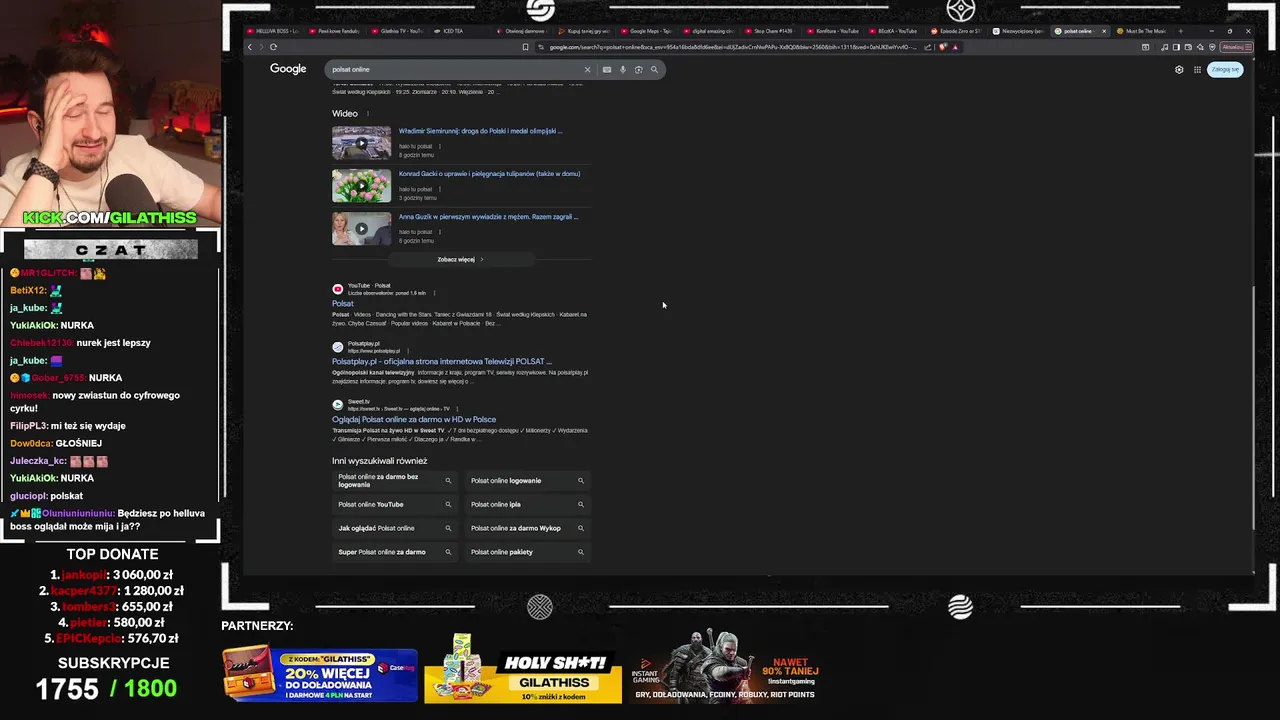Click the Polsatplay.pl site favicon
The width and height of the screenshot is (1280, 720).
(338, 347)
